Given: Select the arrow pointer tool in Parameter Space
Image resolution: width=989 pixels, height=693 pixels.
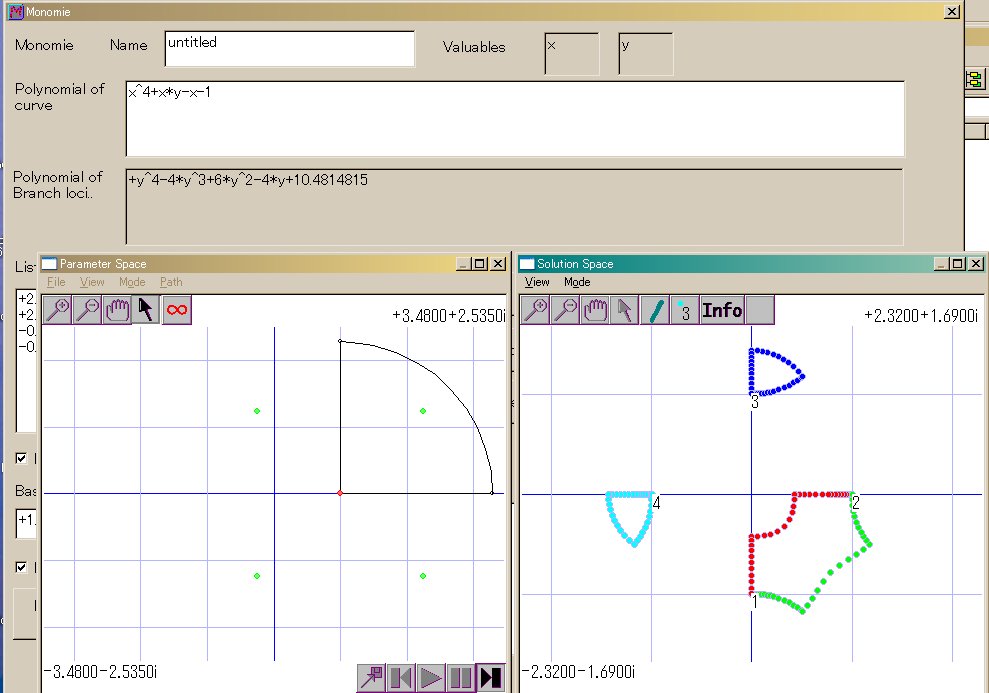Looking at the screenshot, I should [146, 310].
